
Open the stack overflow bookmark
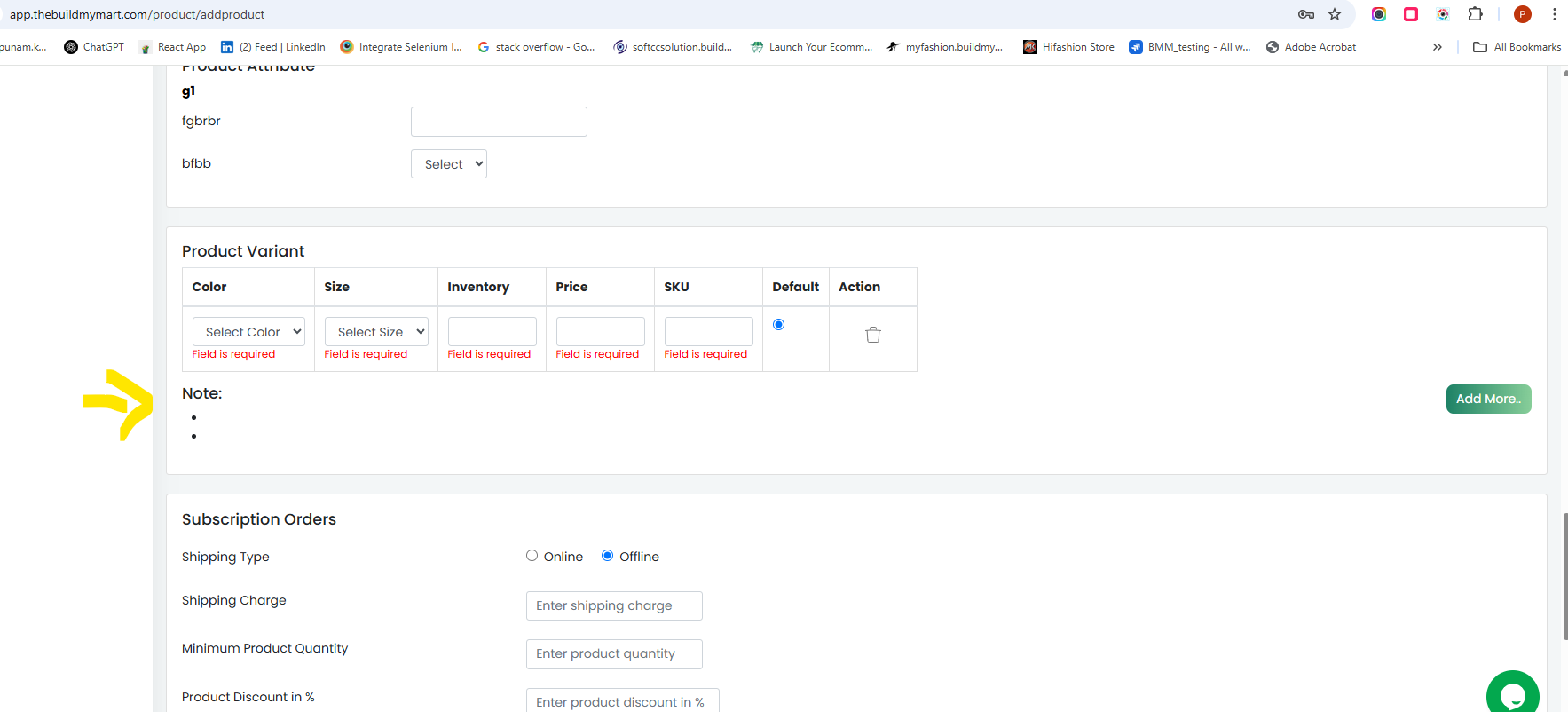click(536, 47)
